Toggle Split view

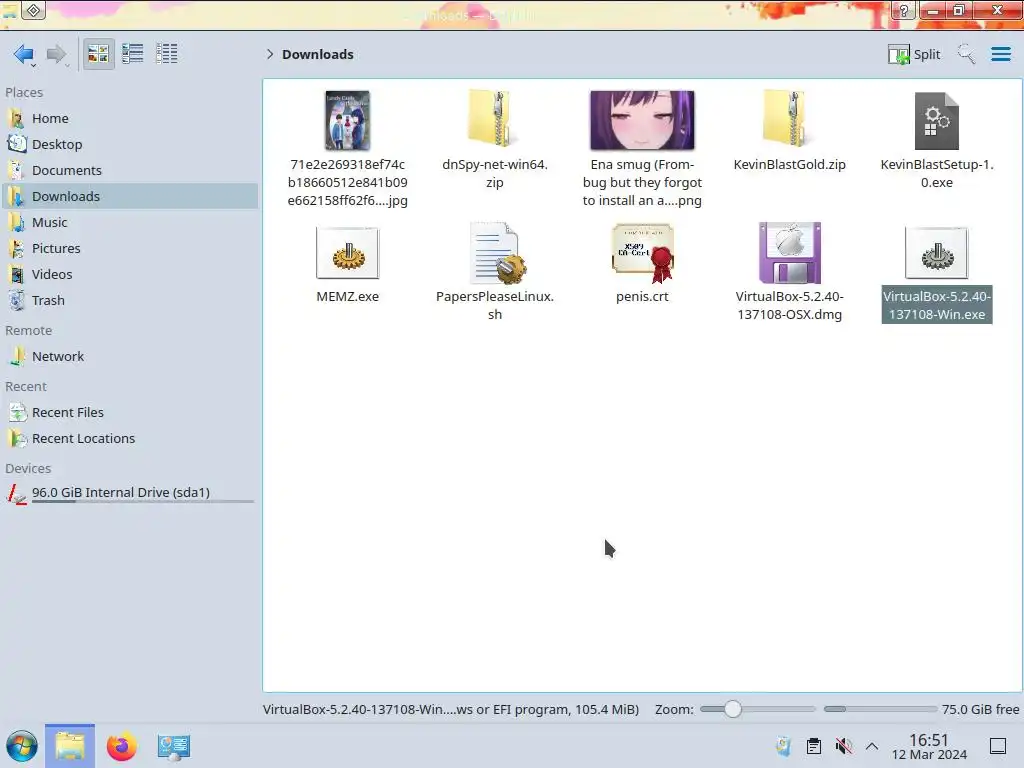point(914,54)
